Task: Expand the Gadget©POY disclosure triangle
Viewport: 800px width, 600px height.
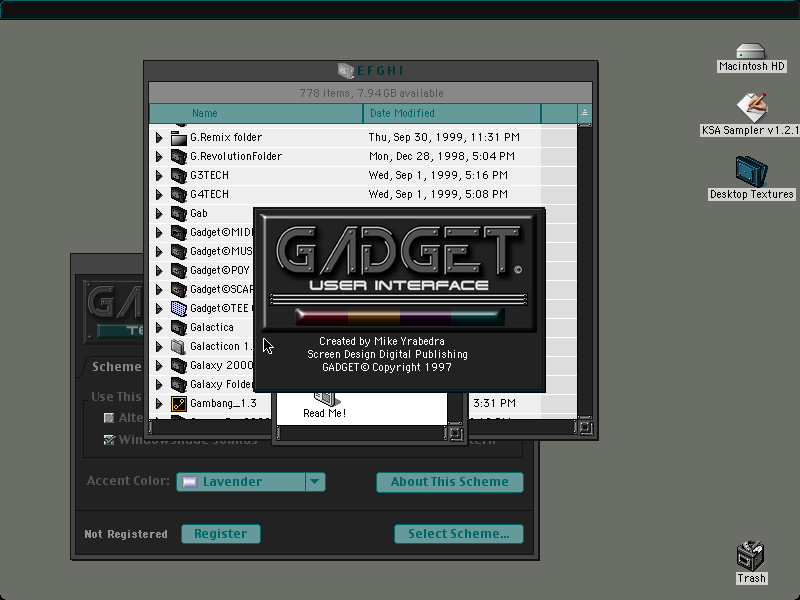Action: click(159, 270)
